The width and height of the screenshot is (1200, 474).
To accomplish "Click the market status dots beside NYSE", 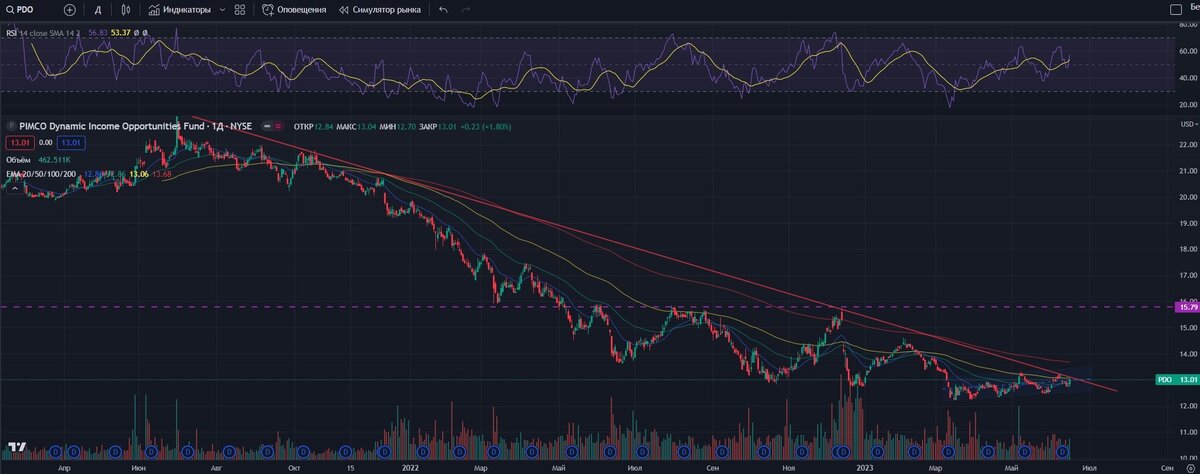I will pyautogui.click(x=270, y=127).
